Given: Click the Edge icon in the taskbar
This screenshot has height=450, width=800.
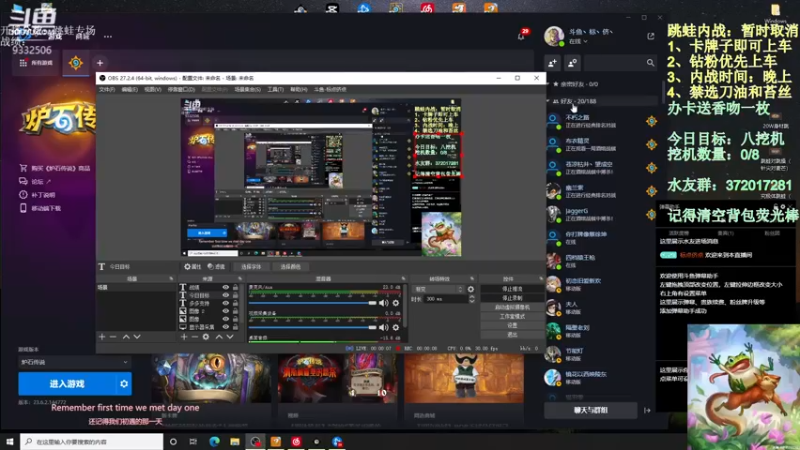Looking at the screenshot, I should tap(214, 441).
